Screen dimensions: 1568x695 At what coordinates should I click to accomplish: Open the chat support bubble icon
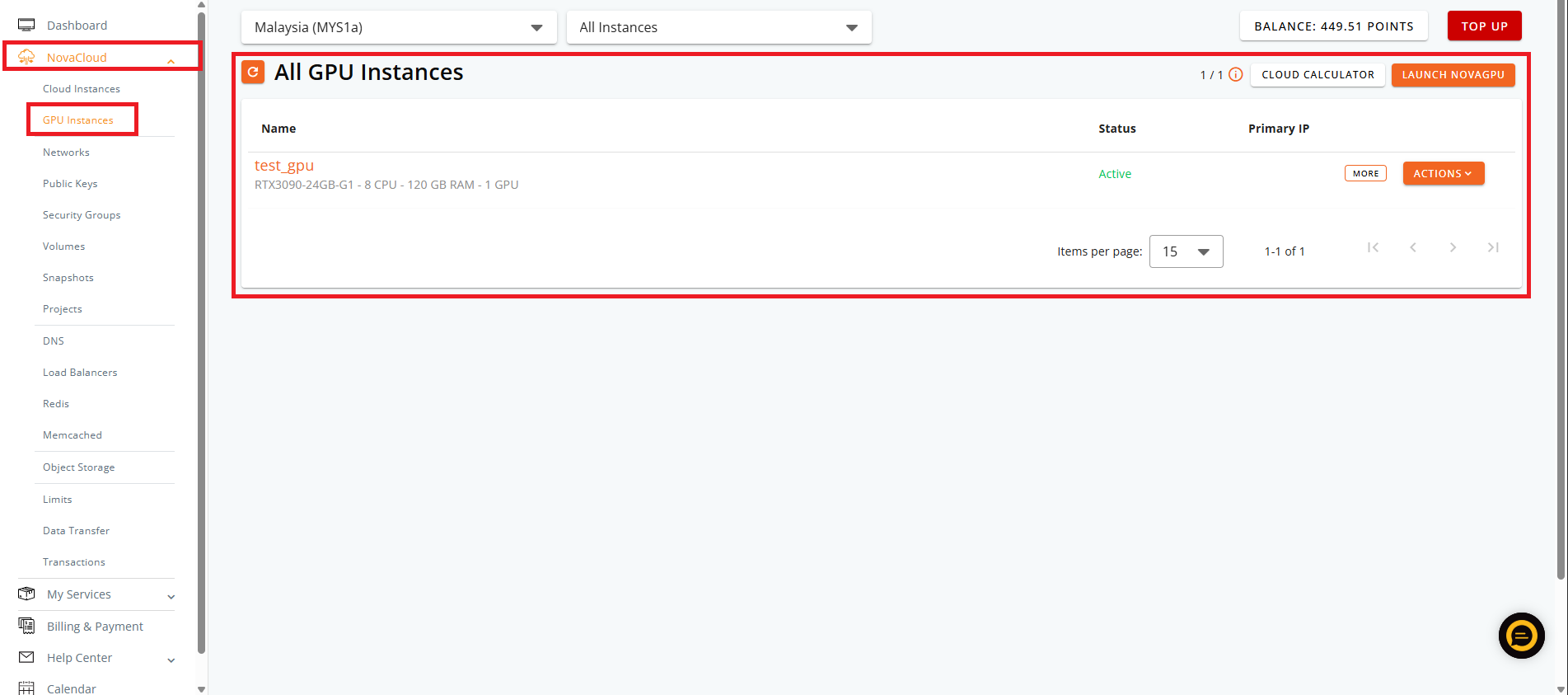[x=1521, y=636]
